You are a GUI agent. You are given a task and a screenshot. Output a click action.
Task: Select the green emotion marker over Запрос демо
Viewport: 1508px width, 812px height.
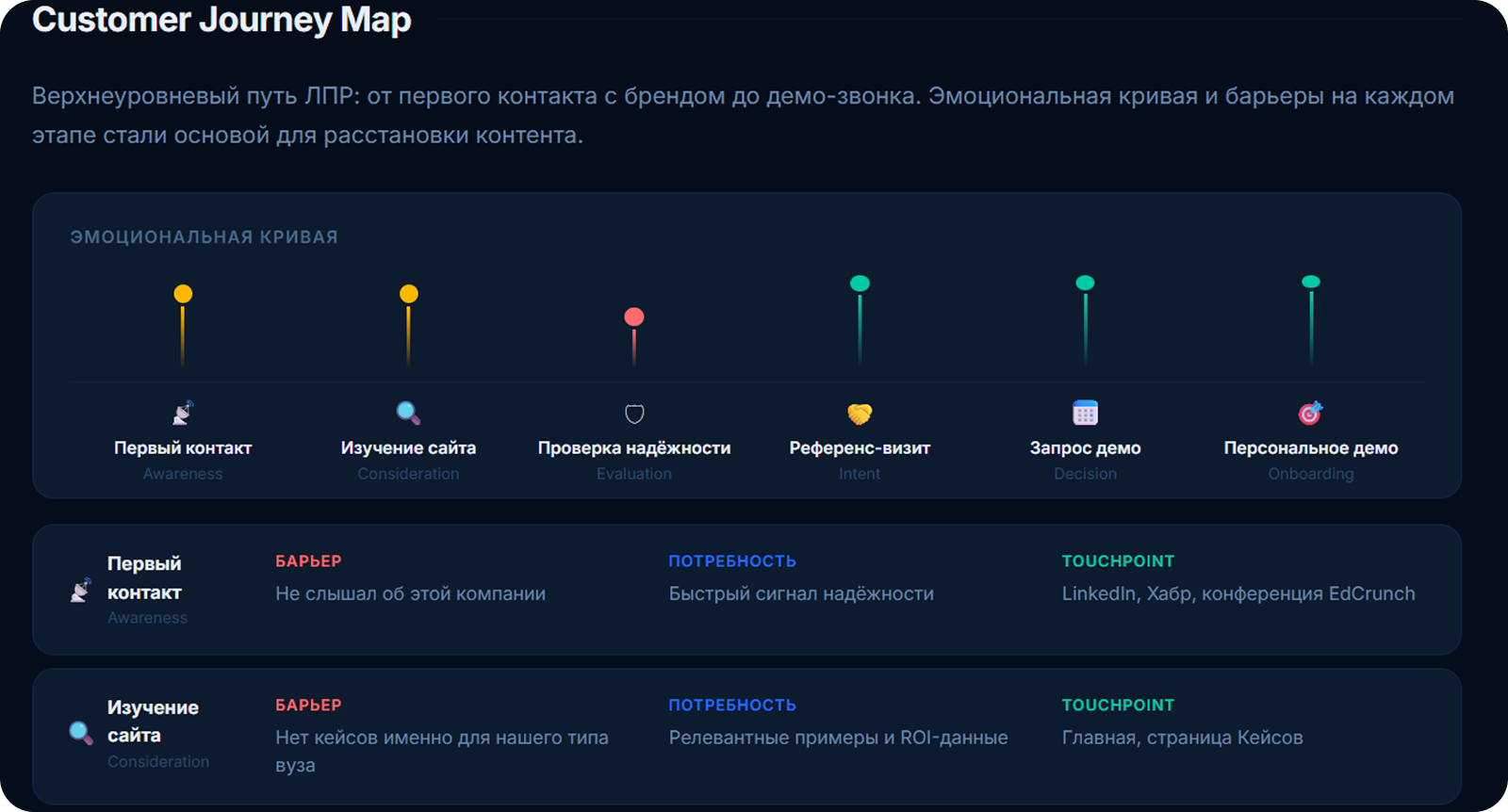pos(1086,283)
